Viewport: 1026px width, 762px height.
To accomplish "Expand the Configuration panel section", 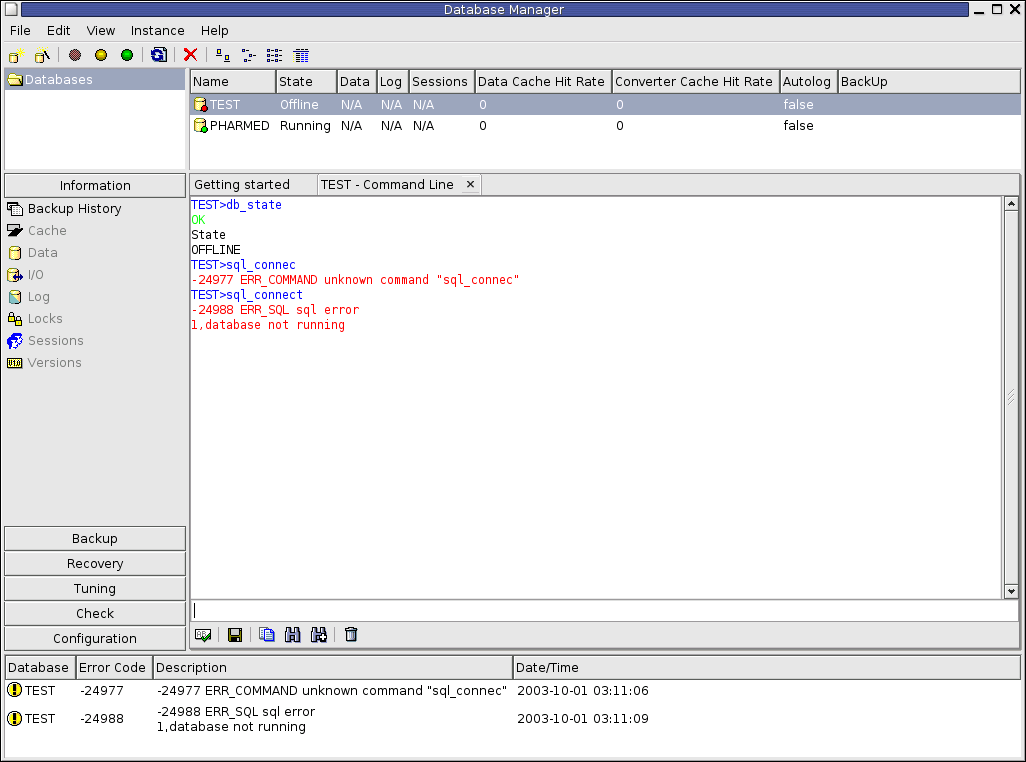I will coord(95,638).
